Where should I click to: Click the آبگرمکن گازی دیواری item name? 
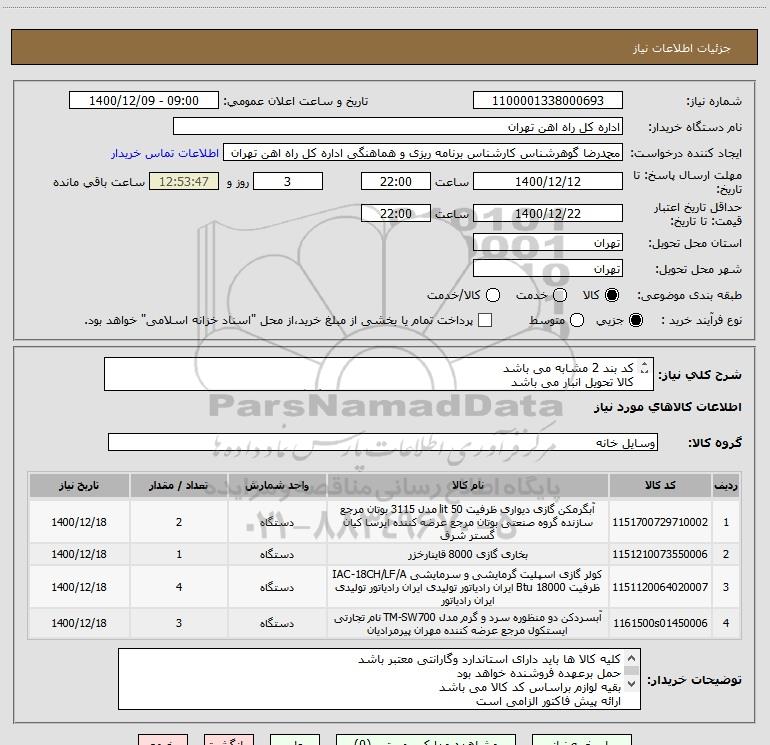(468, 522)
